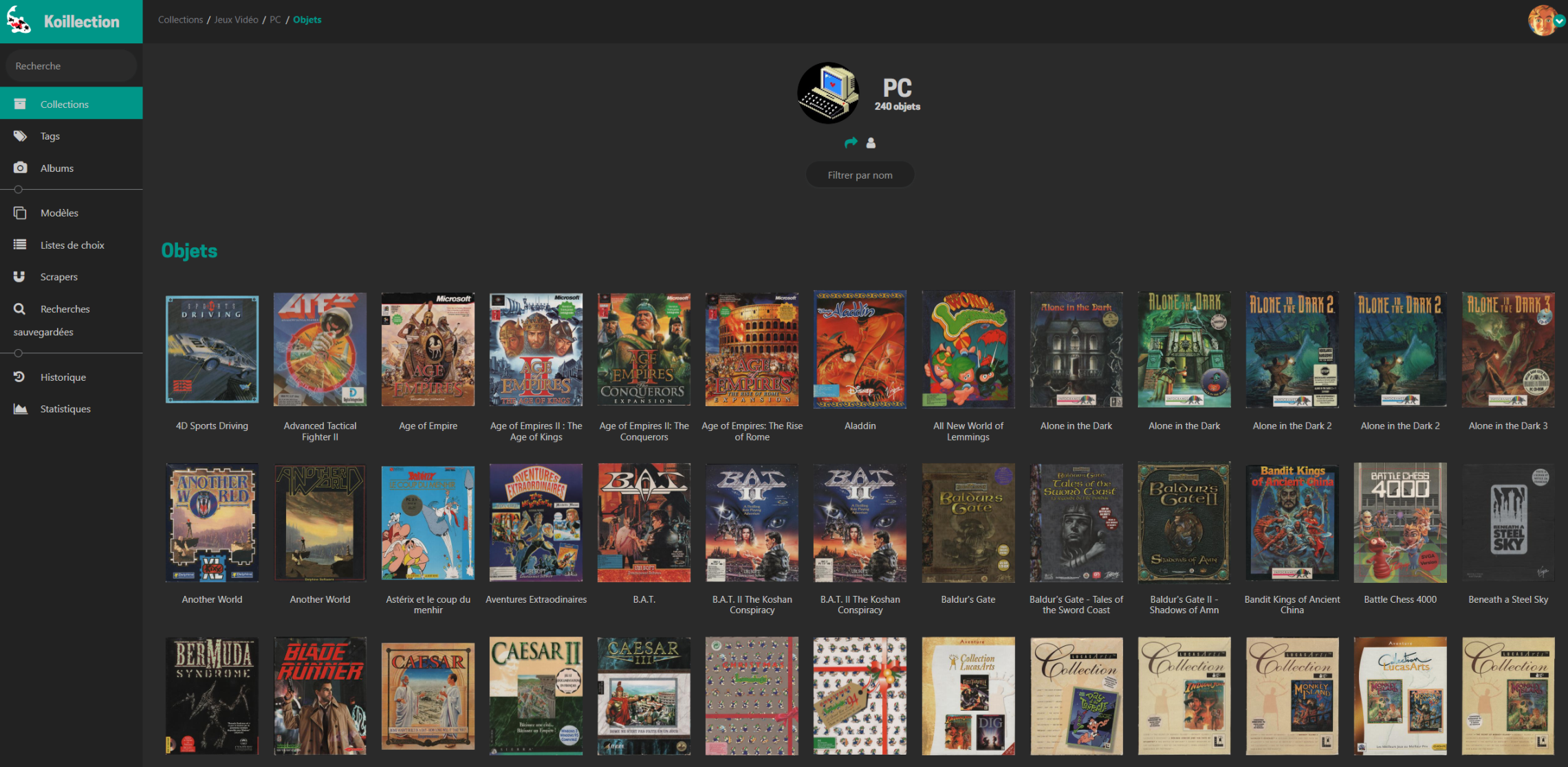
Task: Click the PC collection computer avatar
Action: (x=828, y=93)
